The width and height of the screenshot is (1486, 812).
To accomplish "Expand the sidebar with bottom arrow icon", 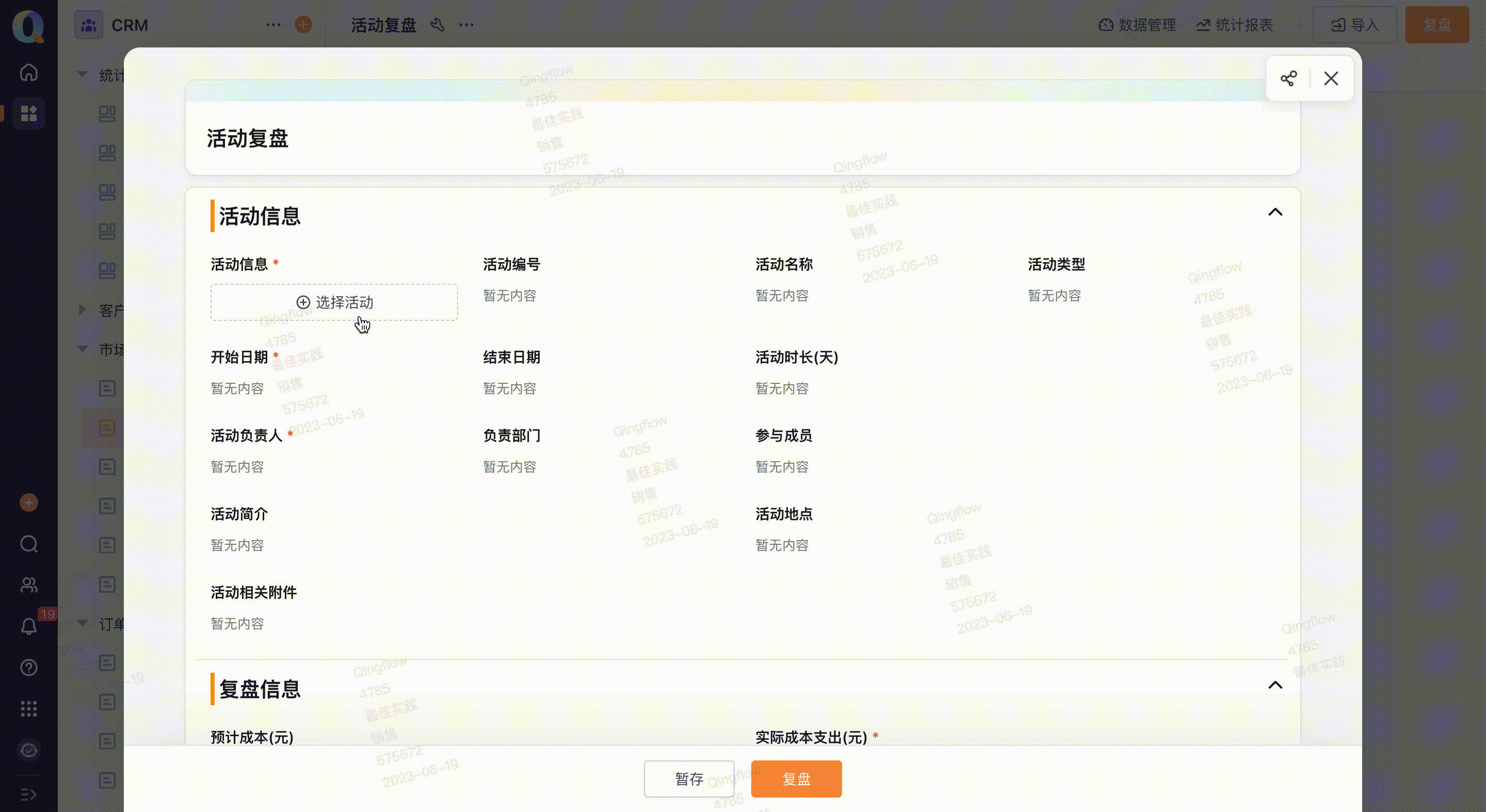I will [x=29, y=794].
